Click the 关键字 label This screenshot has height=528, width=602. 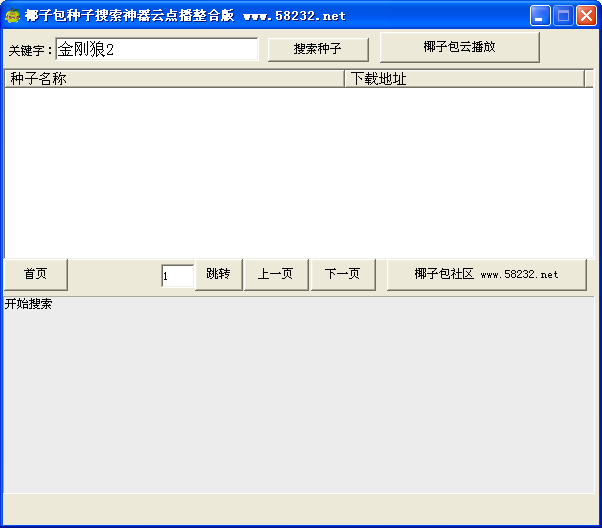[30, 50]
